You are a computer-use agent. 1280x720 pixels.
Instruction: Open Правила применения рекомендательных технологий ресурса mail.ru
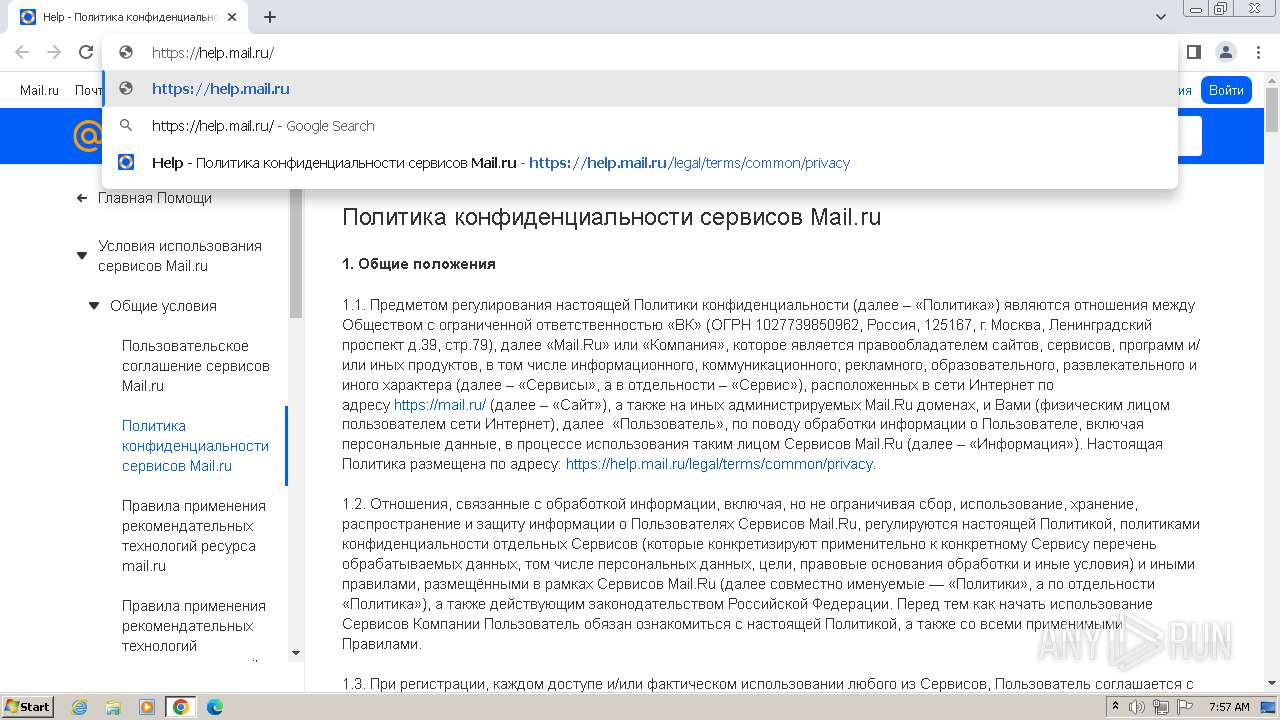click(x=194, y=536)
